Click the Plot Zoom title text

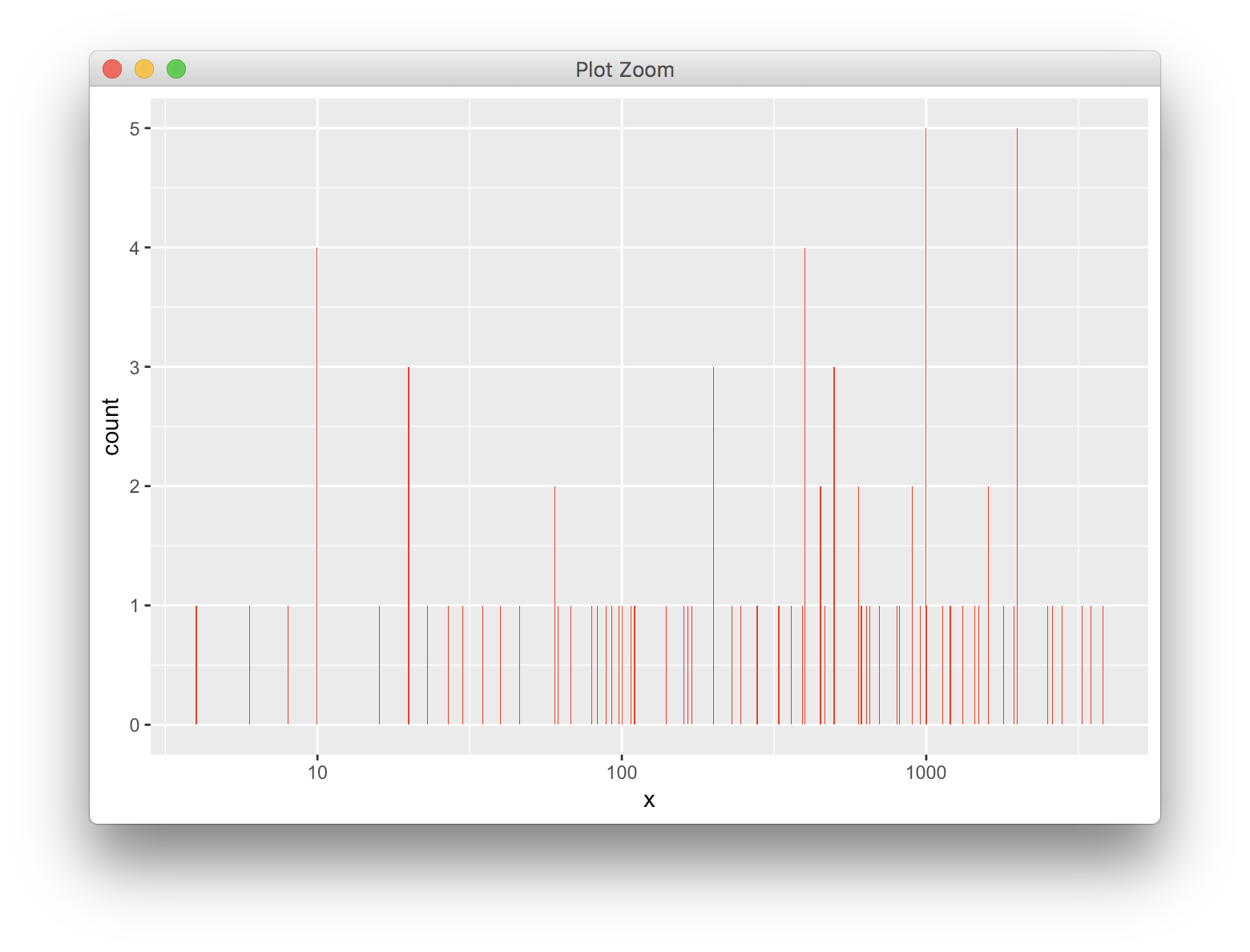point(624,70)
